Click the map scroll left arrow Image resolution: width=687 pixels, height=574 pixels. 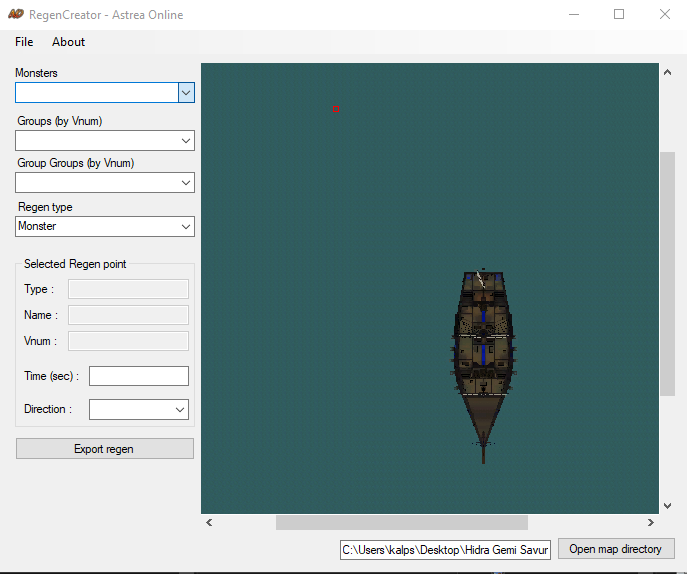coord(209,522)
